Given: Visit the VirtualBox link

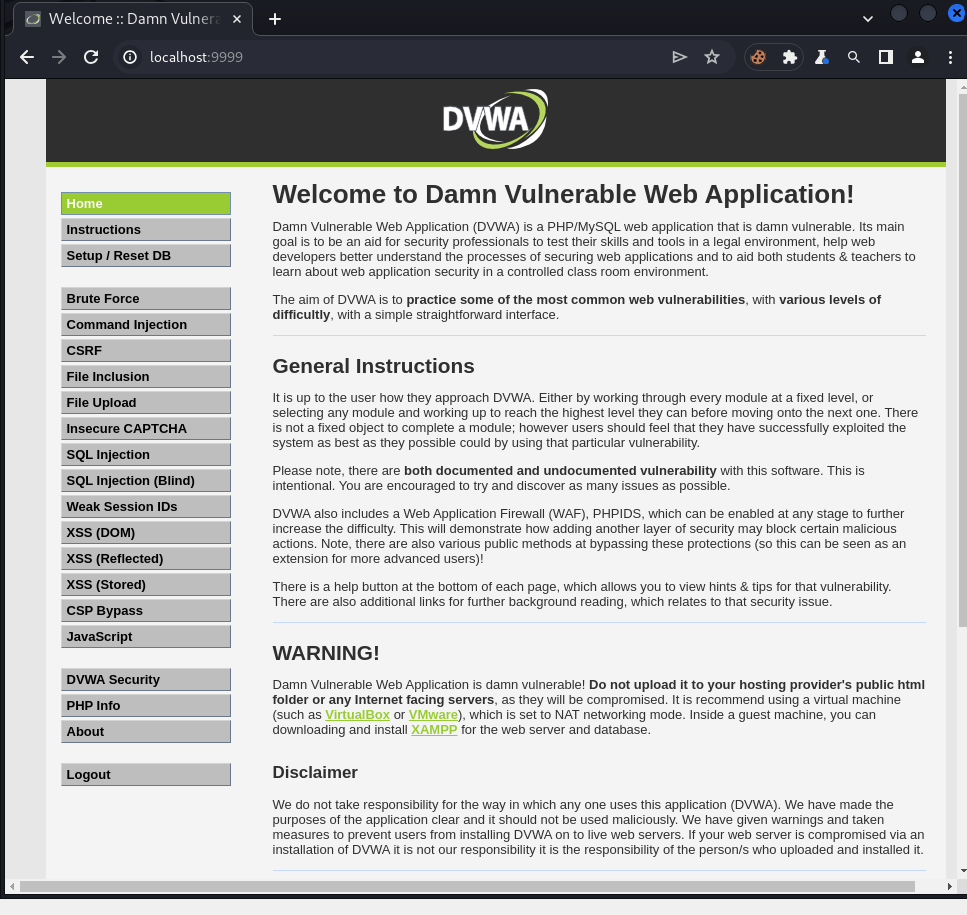Looking at the screenshot, I should [x=357, y=714].
